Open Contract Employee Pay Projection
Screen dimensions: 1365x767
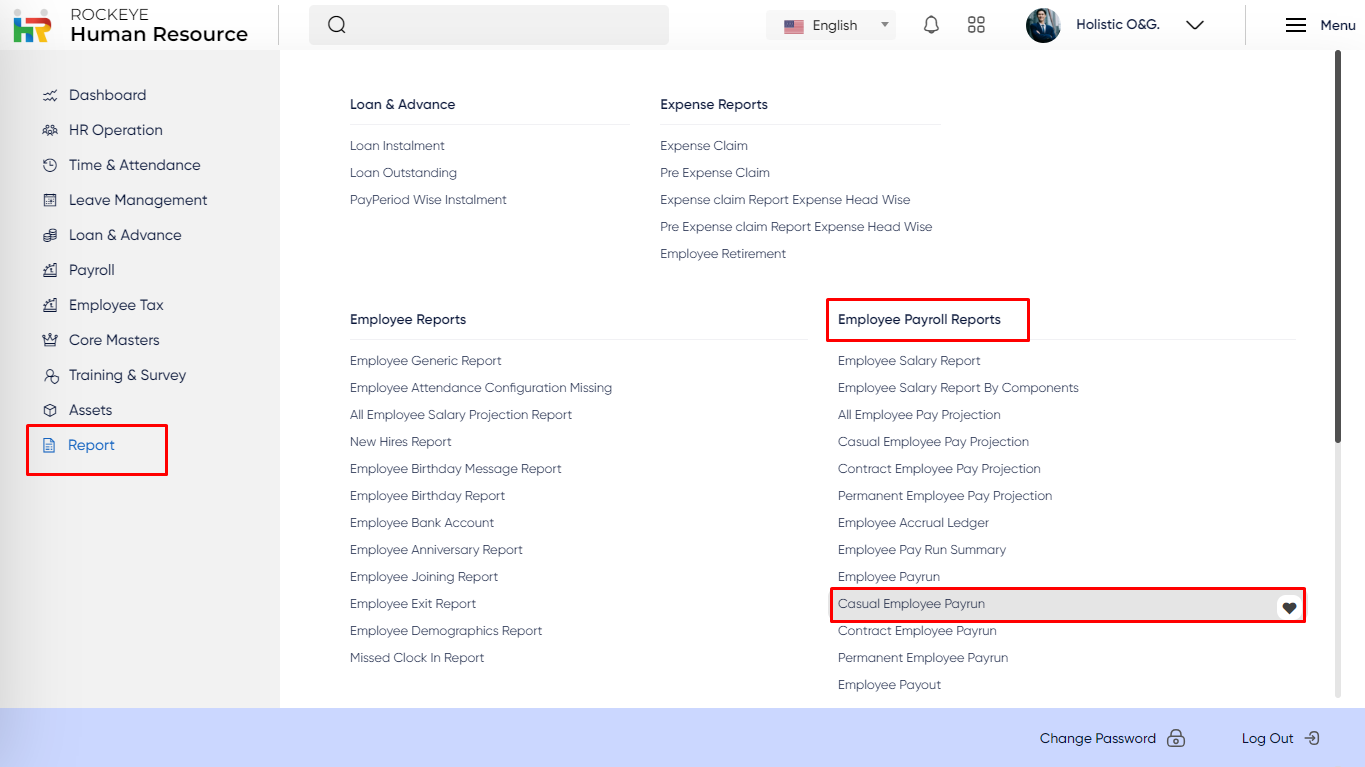939,469
